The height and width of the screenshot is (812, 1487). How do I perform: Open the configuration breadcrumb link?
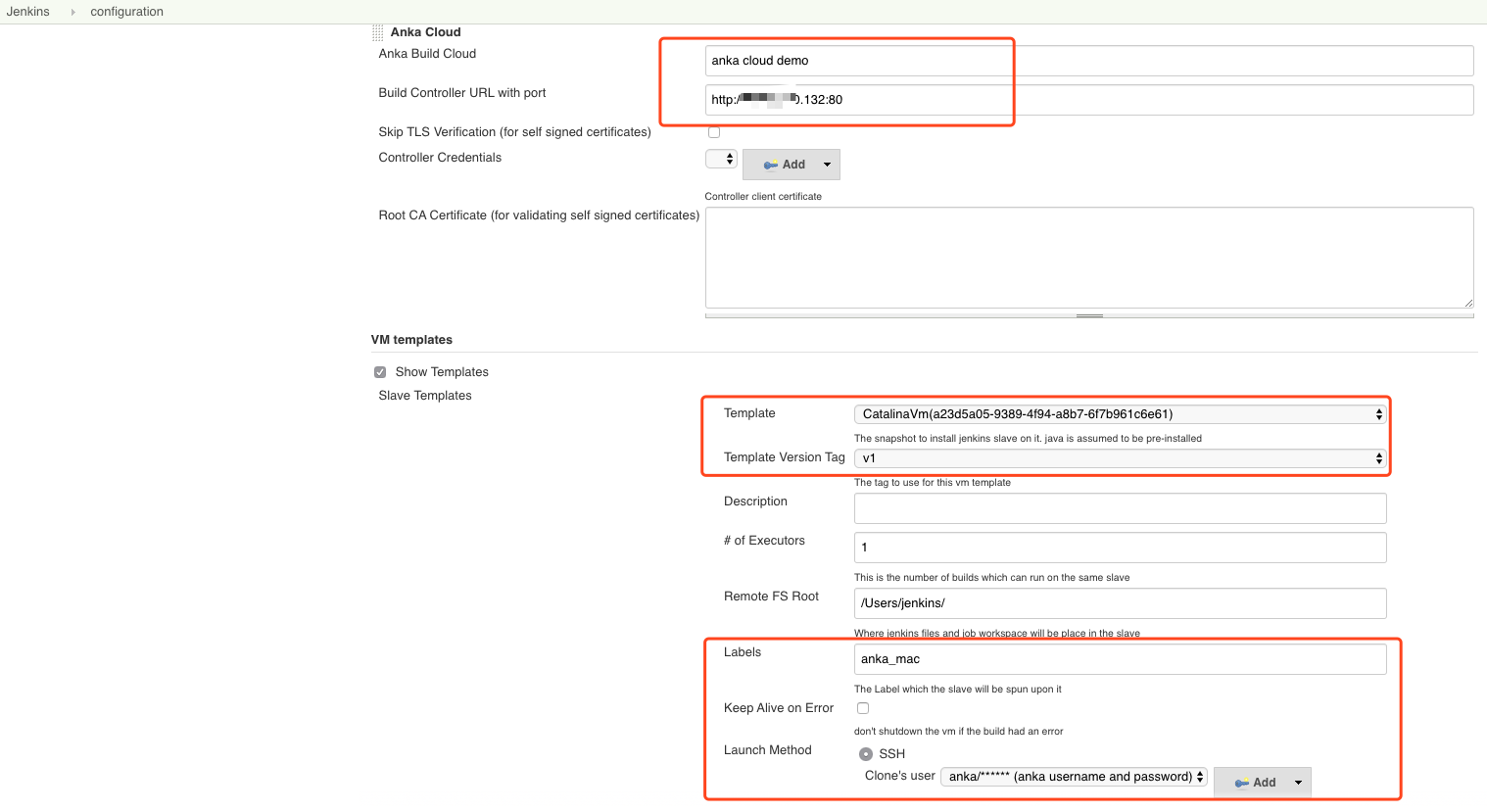coord(126,12)
